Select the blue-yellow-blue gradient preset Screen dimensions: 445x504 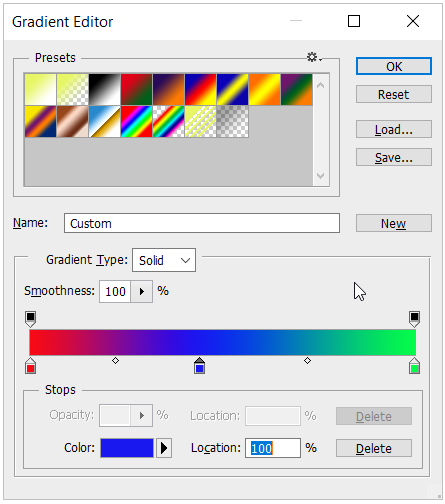point(233,89)
